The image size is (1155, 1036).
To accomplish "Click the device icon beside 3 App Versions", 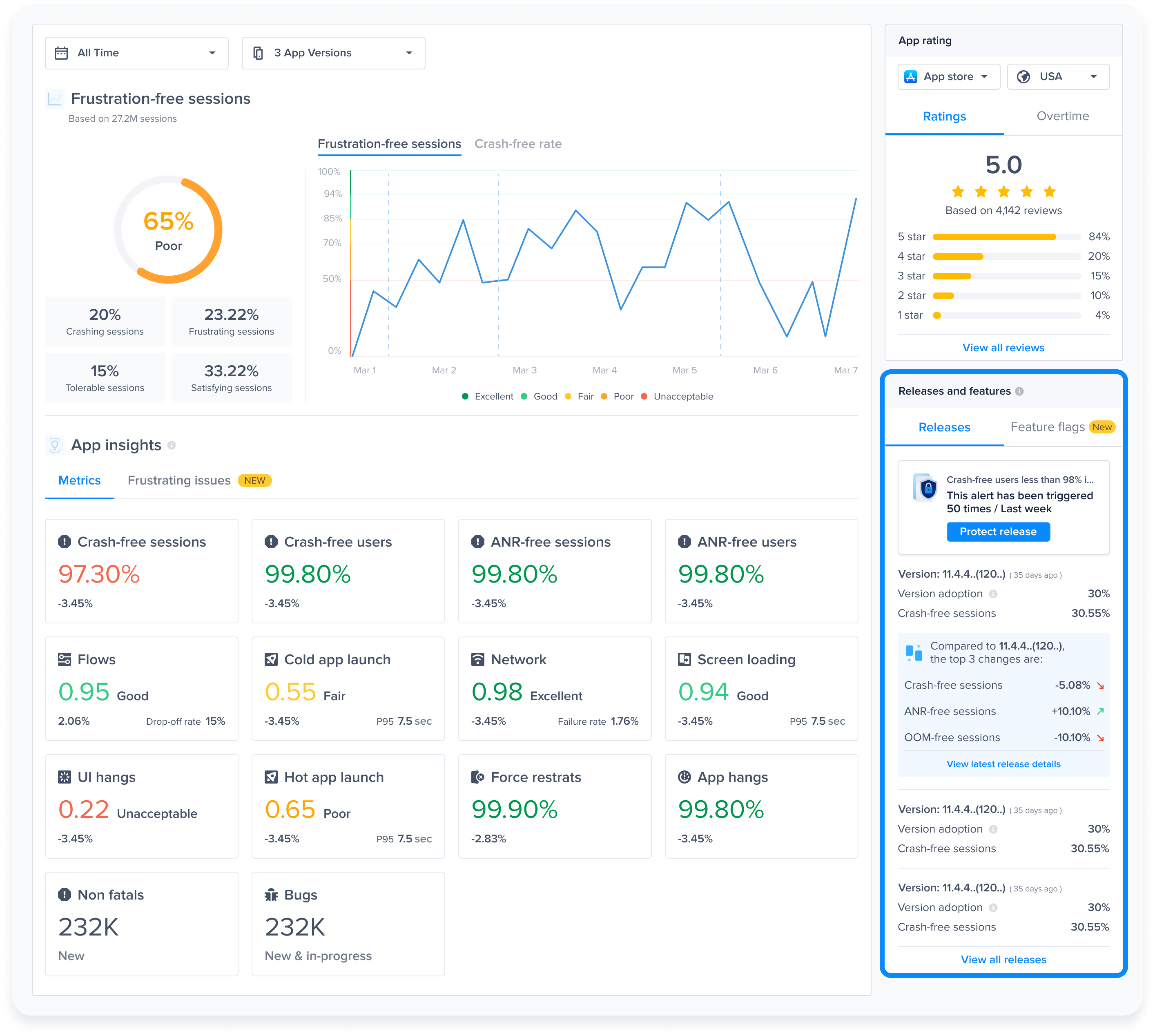I will pyautogui.click(x=258, y=53).
